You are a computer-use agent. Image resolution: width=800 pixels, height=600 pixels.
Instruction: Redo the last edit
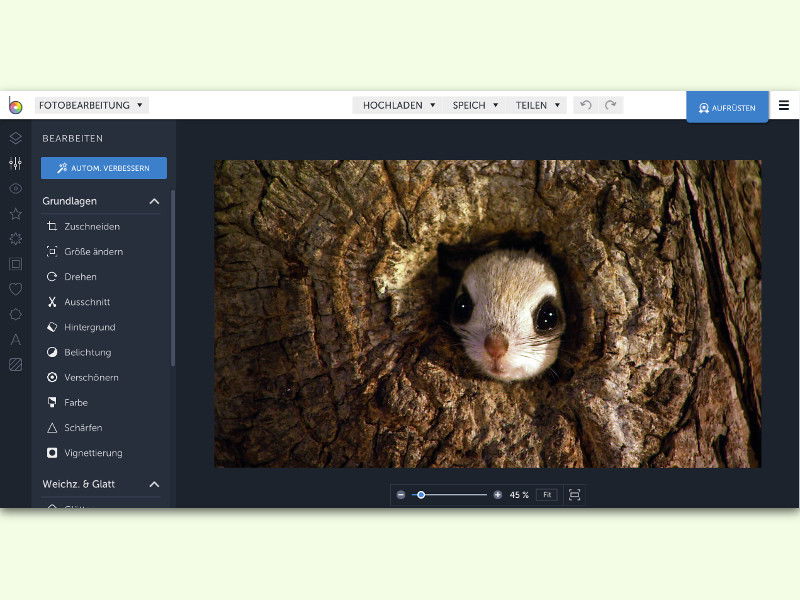point(611,105)
